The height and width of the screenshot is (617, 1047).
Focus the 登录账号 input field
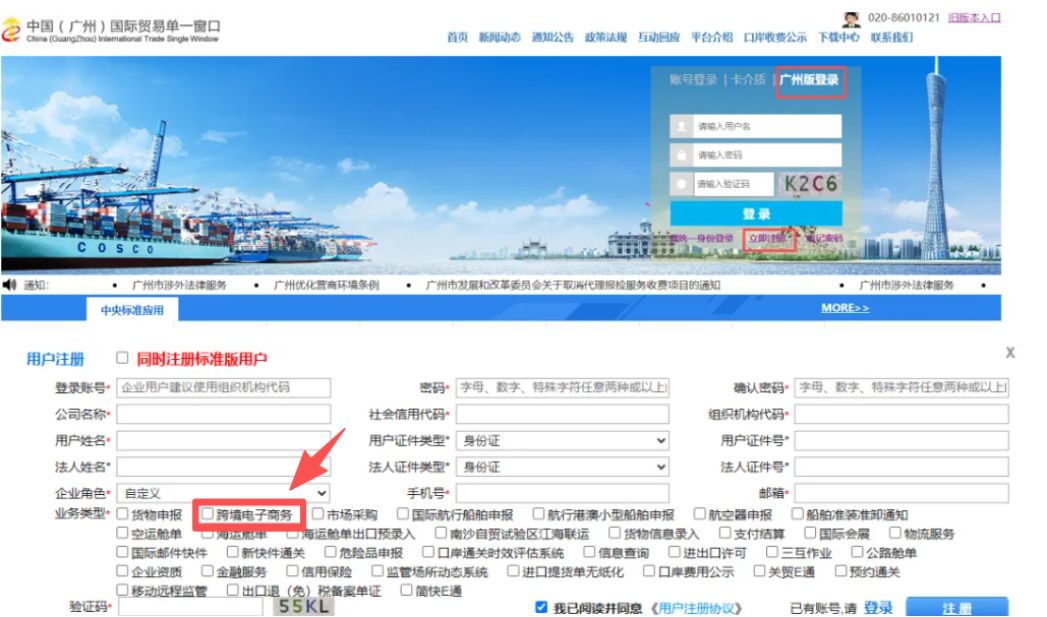[x=223, y=388]
